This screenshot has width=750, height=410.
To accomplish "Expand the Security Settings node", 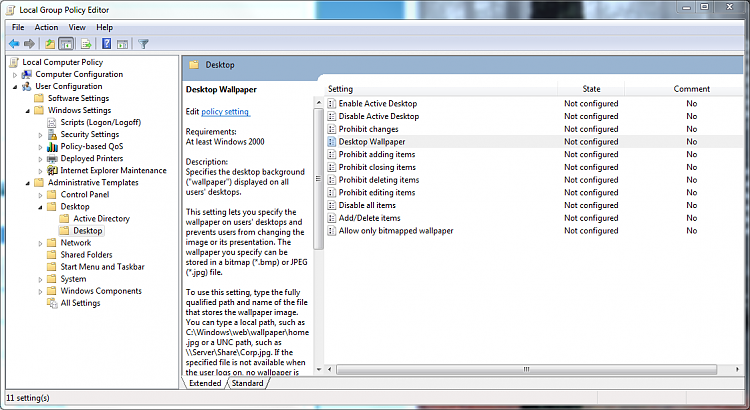I will coord(40,135).
